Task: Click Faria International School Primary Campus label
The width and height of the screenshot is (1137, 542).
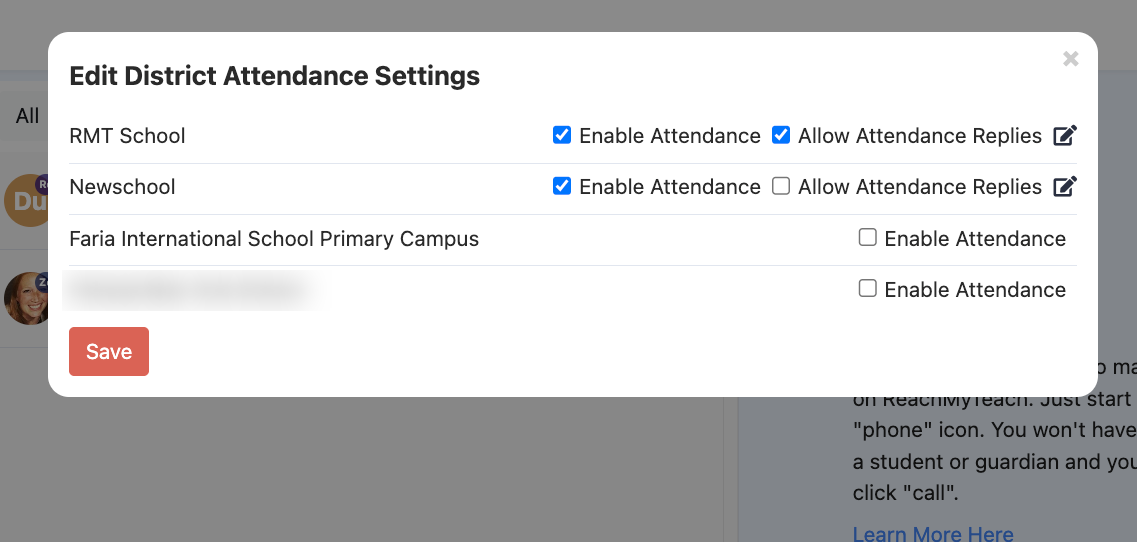Action: click(274, 239)
